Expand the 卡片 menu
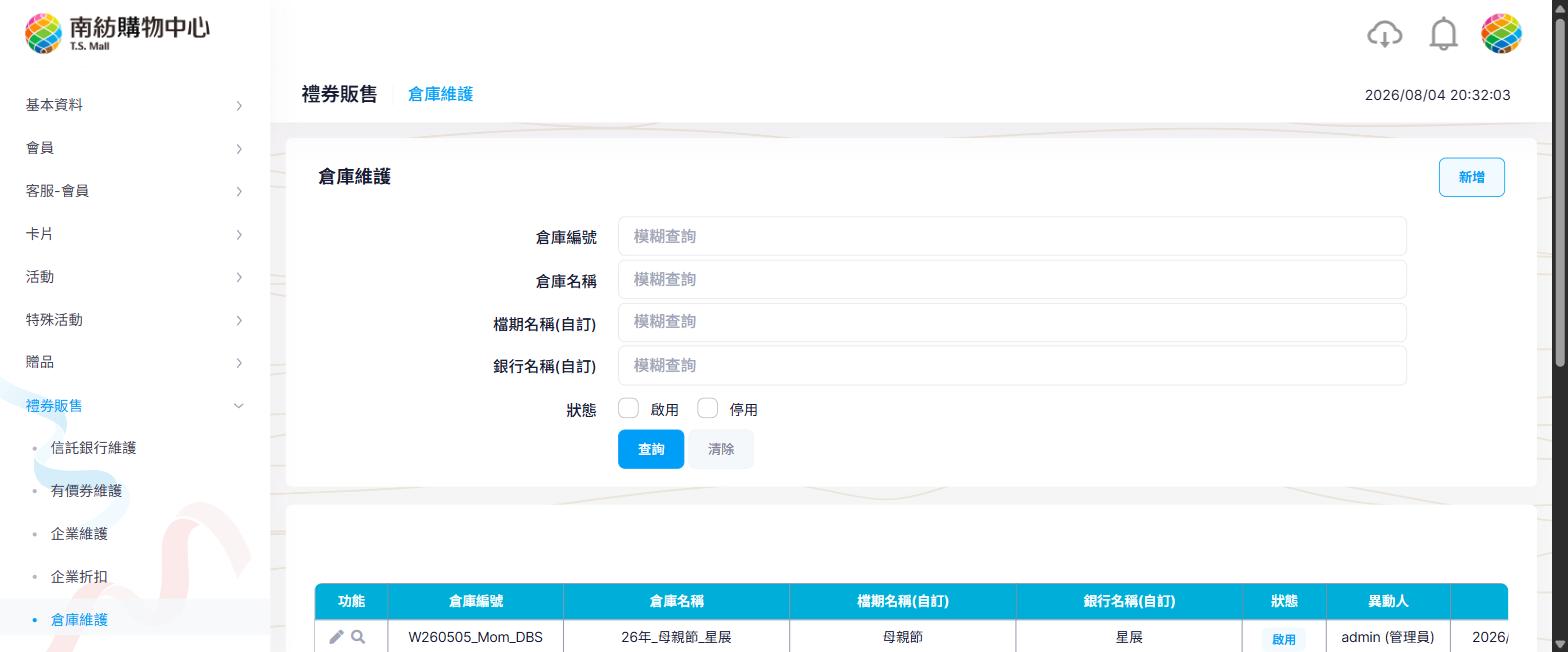Screen dimensions: 1568x652 (135, 234)
